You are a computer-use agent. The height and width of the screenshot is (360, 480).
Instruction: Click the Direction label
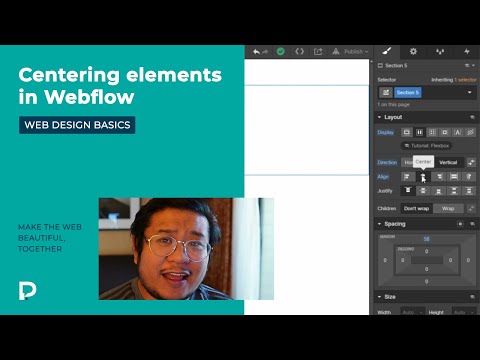(x=387, y=162)
